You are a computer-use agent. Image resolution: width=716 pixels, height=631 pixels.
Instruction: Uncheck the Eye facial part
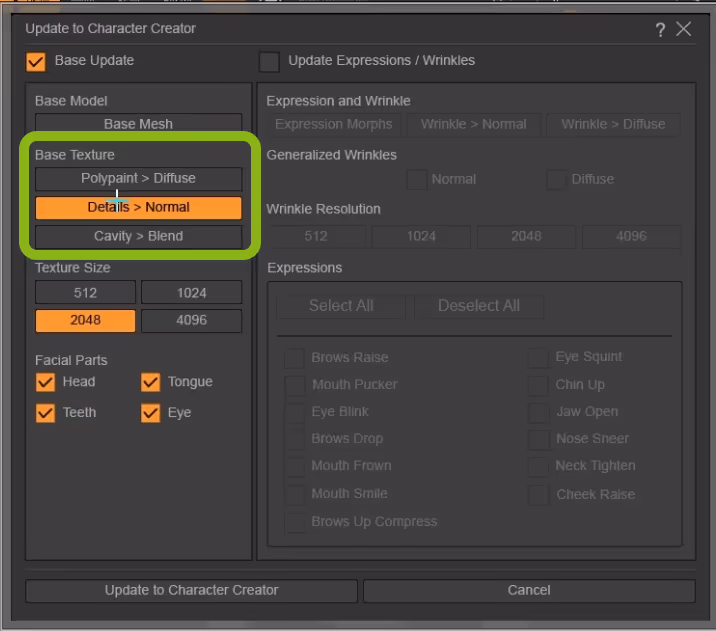pos(151,413)
